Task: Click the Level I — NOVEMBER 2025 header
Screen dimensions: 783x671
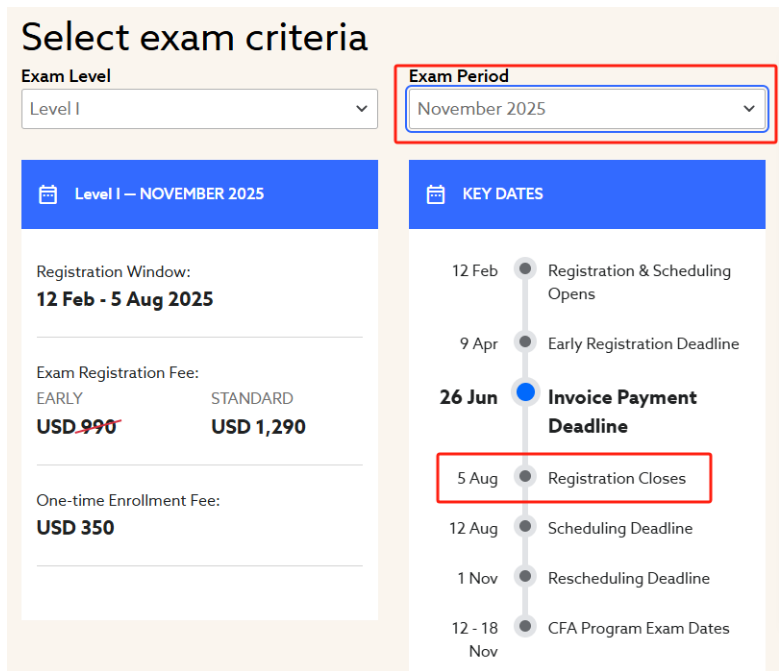Action: point(199,194)
